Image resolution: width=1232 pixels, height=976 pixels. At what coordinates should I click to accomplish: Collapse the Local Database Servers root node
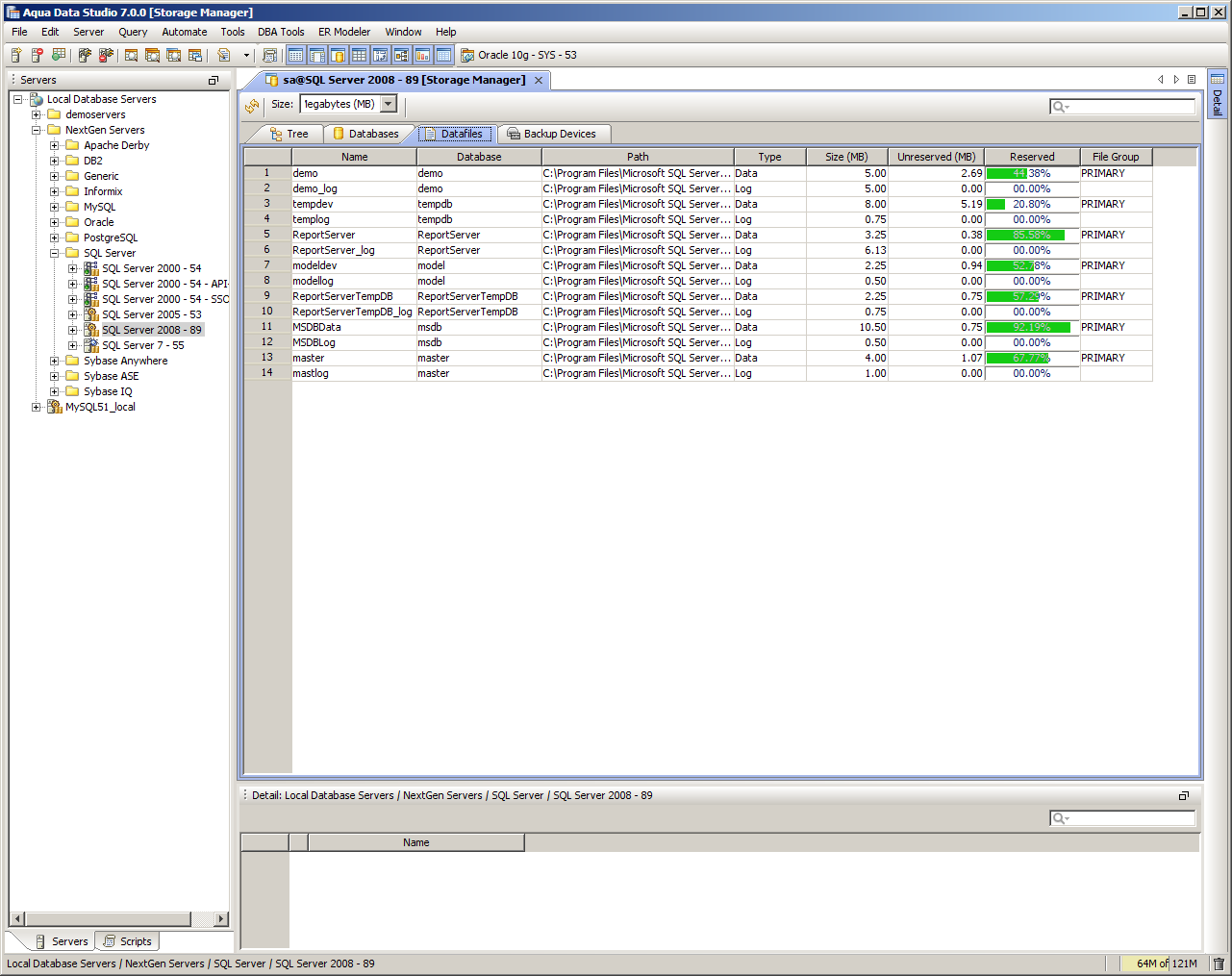18,99
